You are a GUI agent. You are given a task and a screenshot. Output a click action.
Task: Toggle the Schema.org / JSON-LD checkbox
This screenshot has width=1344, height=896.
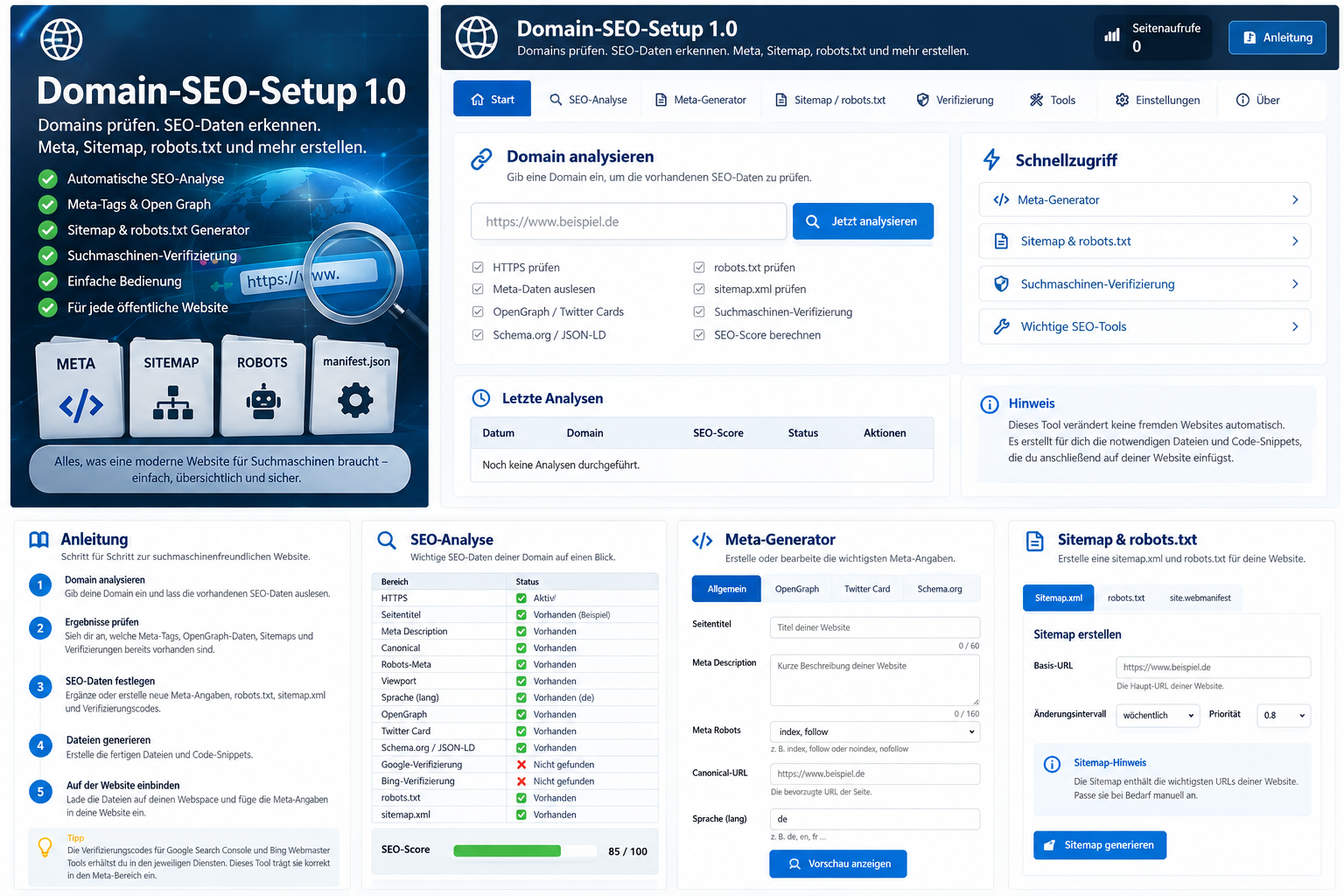click(x=478, y=334)
